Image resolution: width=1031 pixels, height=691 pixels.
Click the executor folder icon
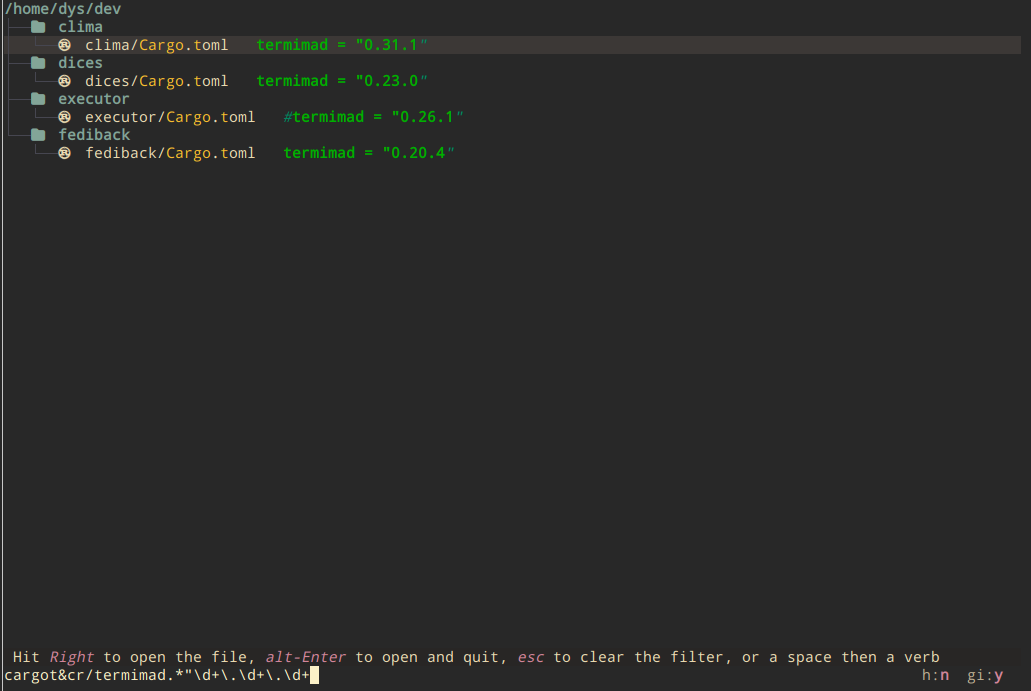(38, 99)
